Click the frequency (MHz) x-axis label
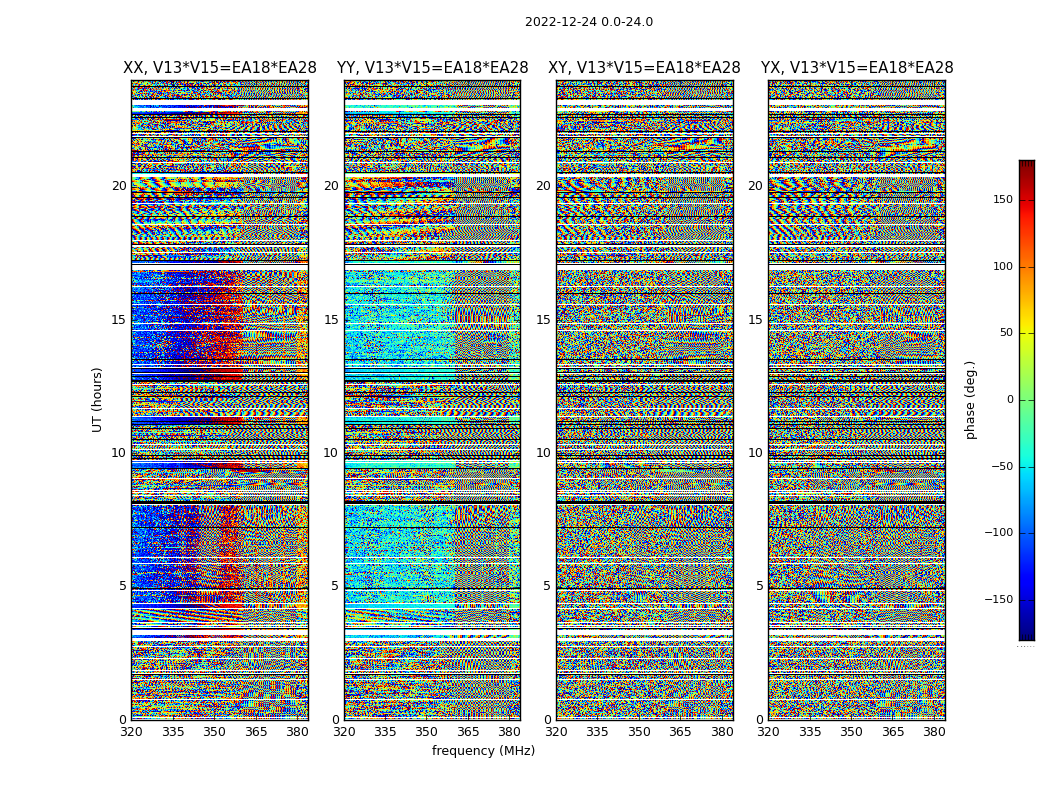Screen dimensions: 1050x800 coord(483,750)
